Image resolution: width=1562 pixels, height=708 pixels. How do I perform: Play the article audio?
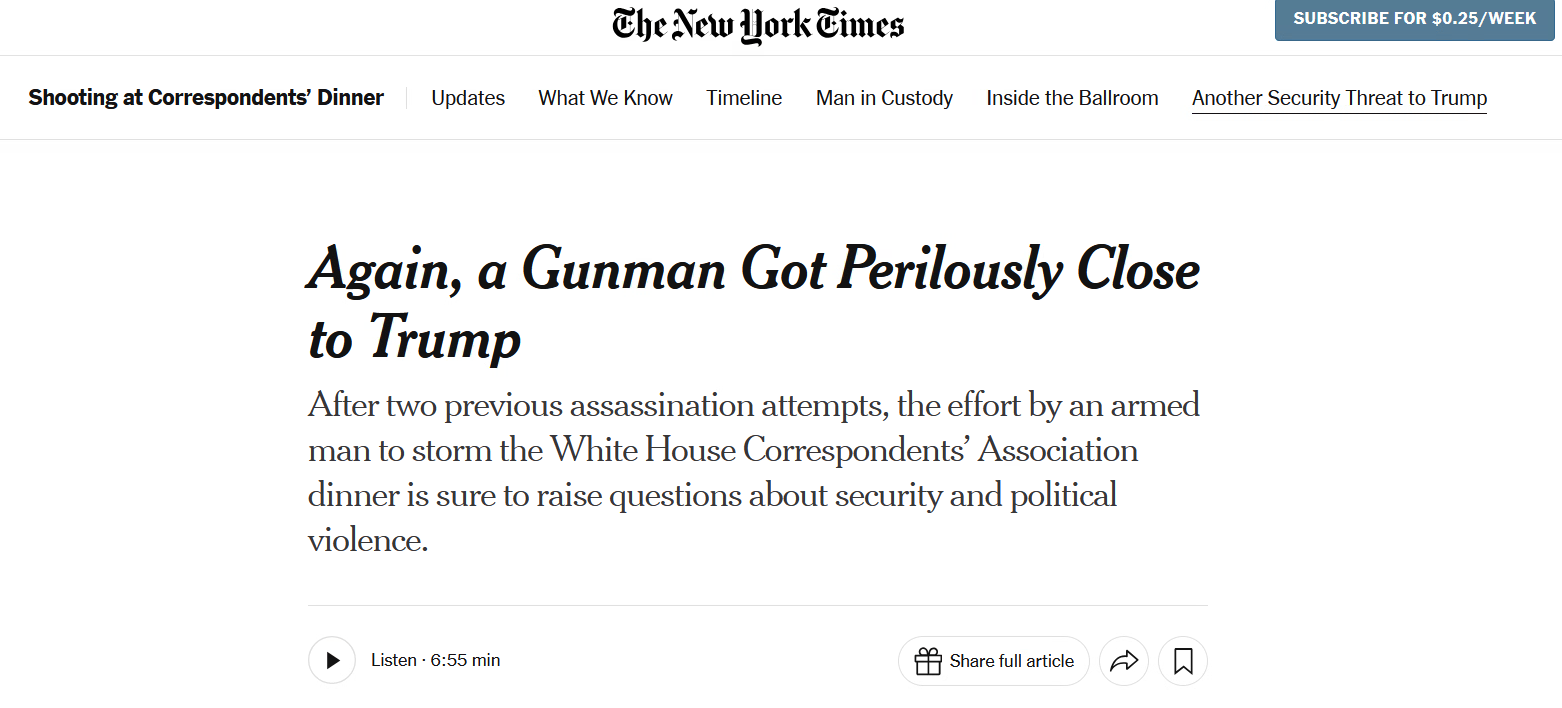click(x=332, y=660)
